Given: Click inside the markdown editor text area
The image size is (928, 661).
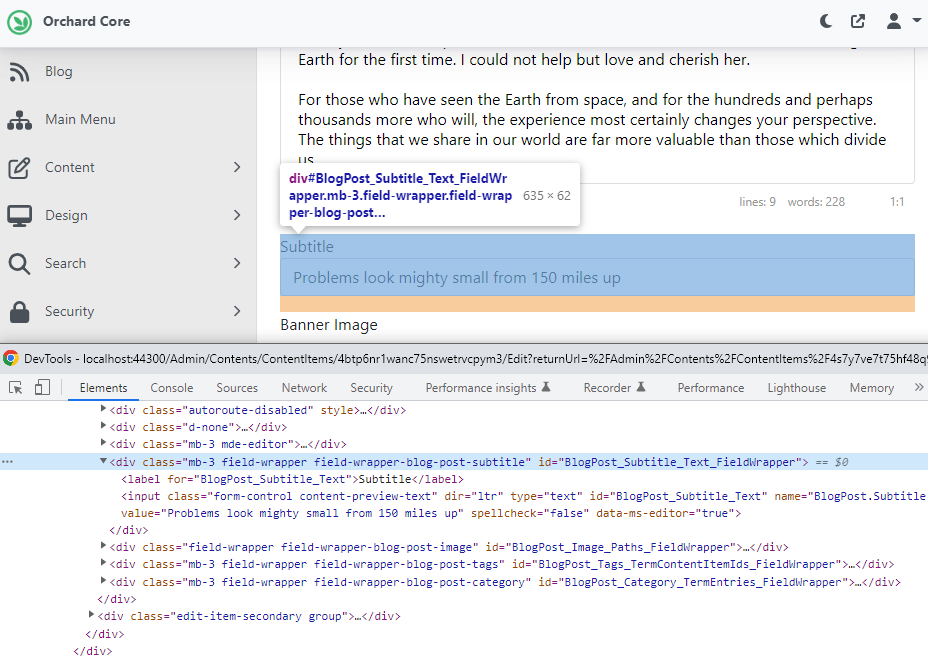Looking at the screenshot, I should 597,115.
